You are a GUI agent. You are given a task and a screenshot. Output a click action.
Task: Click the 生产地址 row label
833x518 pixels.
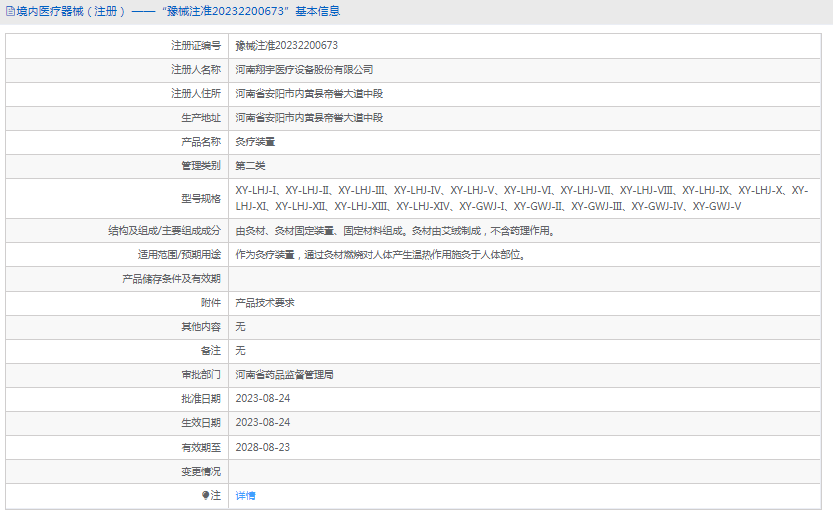point(201,117)
